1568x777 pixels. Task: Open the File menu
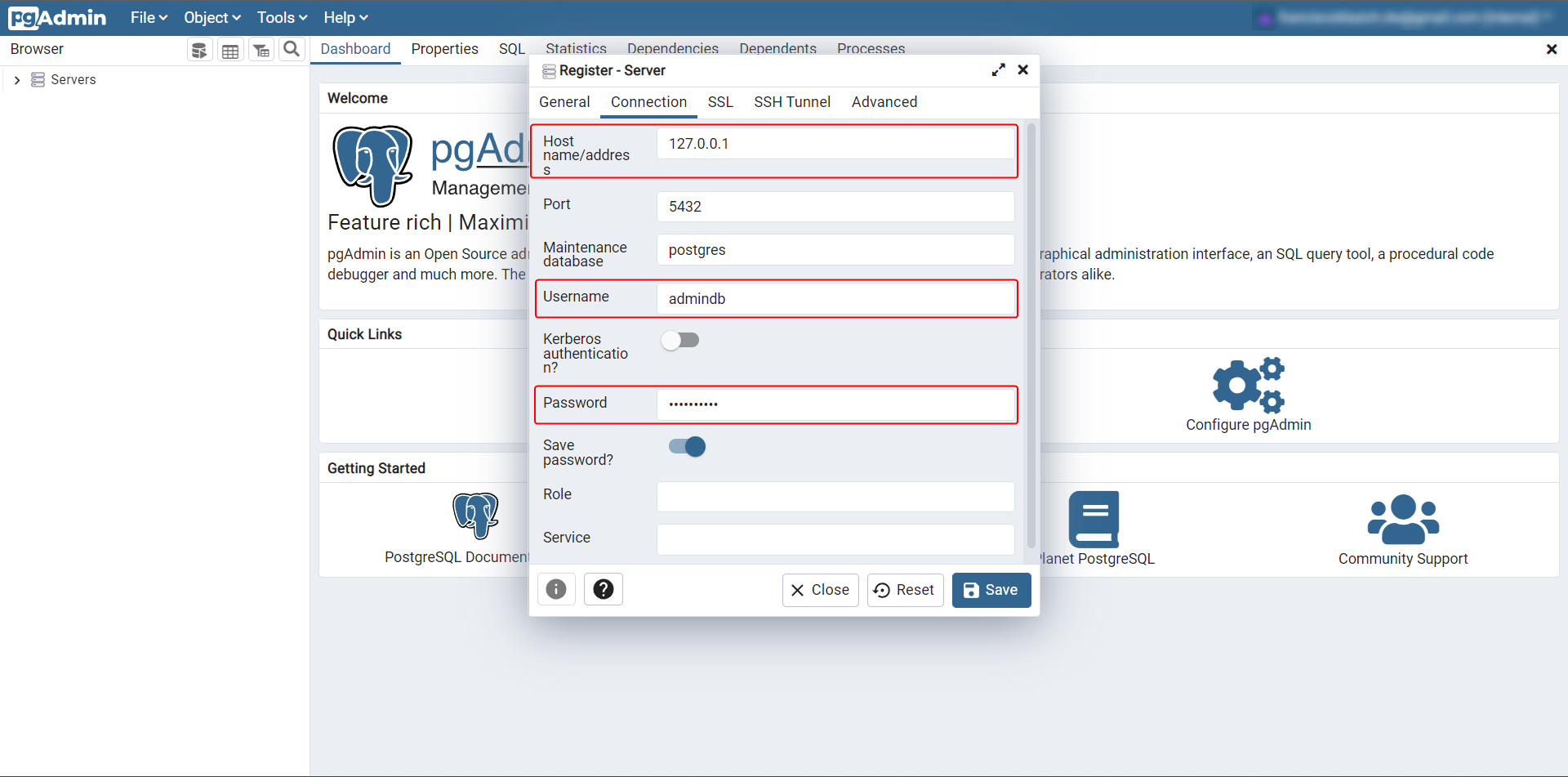click(x=149, y=17)
